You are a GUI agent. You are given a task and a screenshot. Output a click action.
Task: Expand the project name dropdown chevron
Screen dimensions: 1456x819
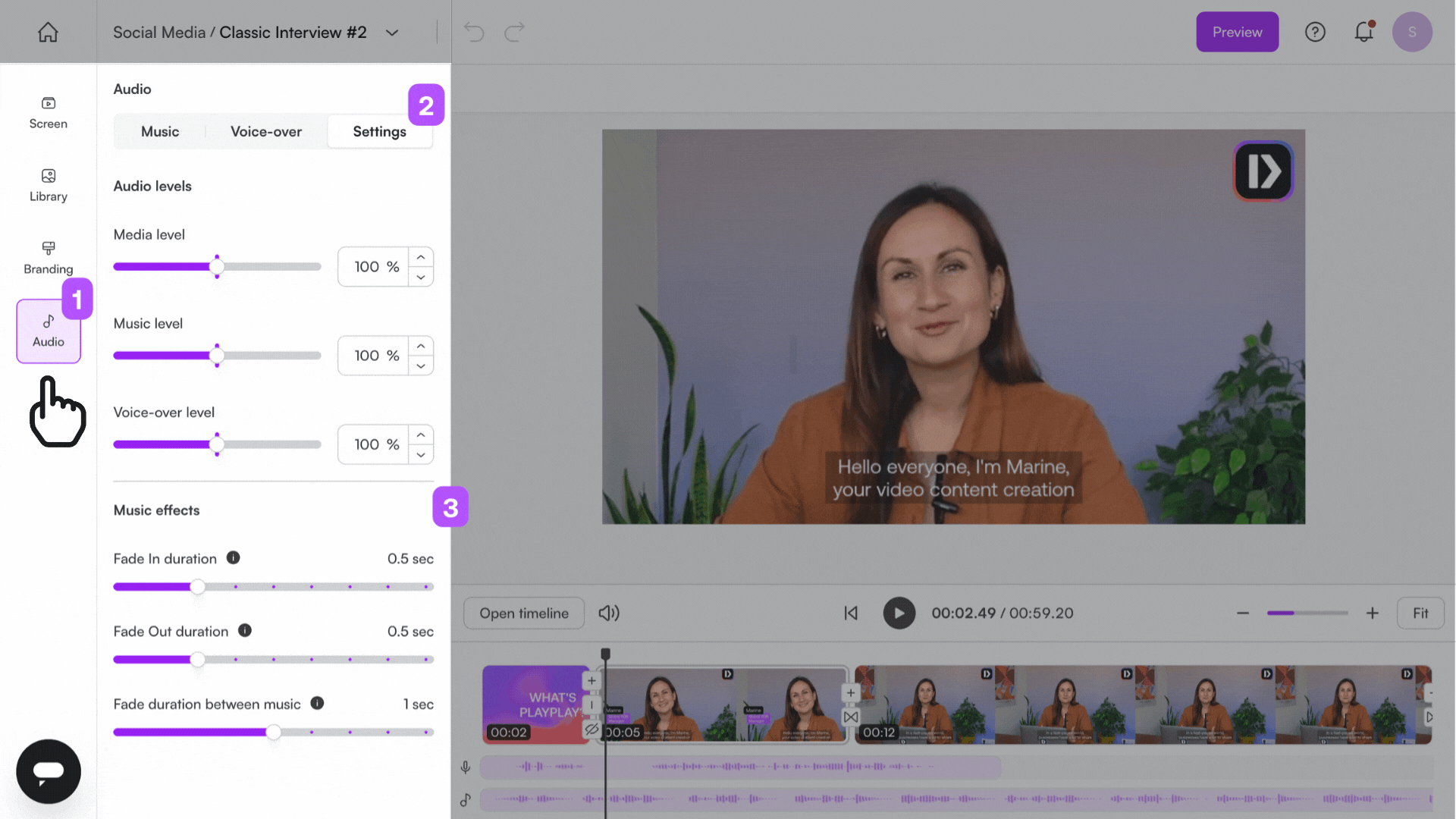point(392,33)
